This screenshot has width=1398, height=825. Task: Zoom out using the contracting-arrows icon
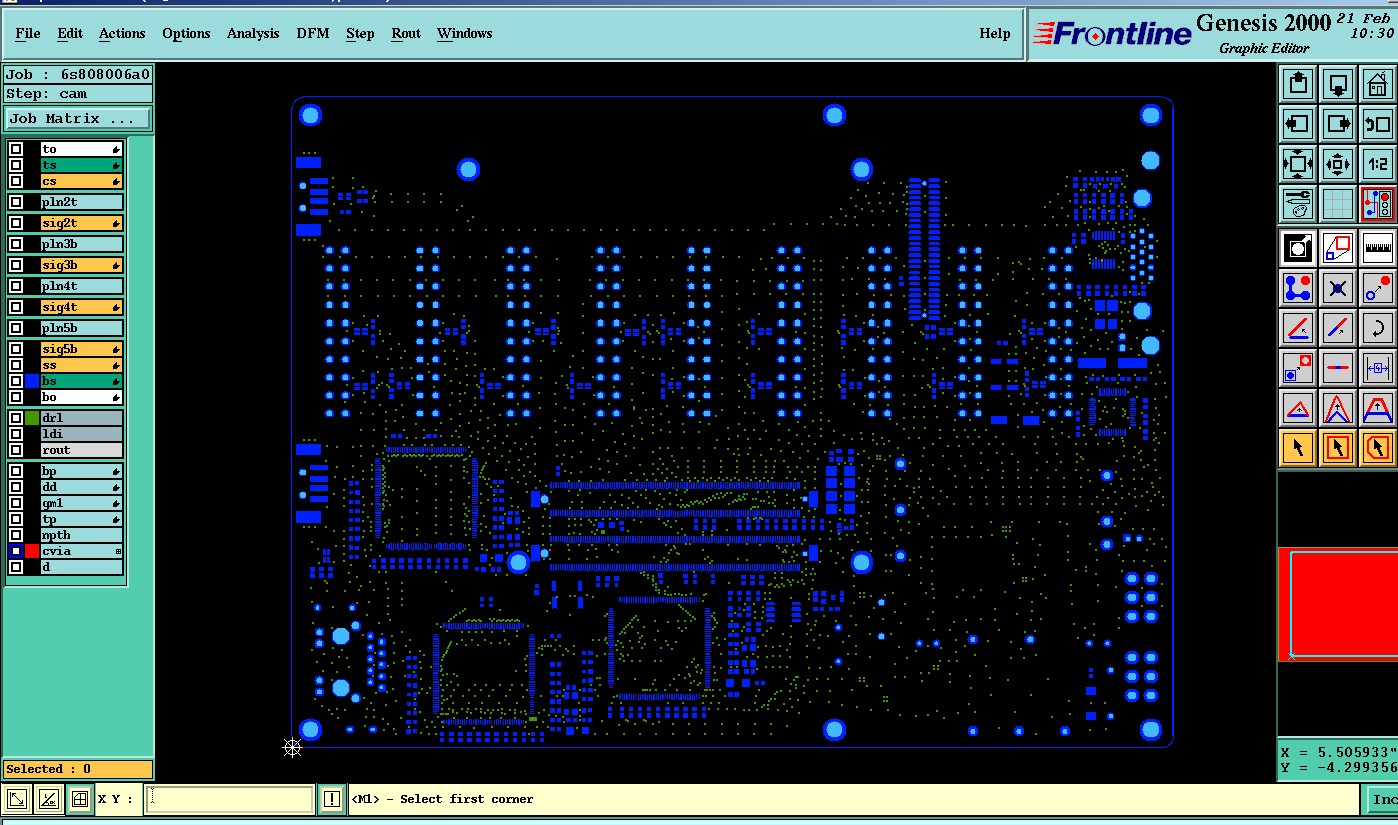[x=1338, y=164]
